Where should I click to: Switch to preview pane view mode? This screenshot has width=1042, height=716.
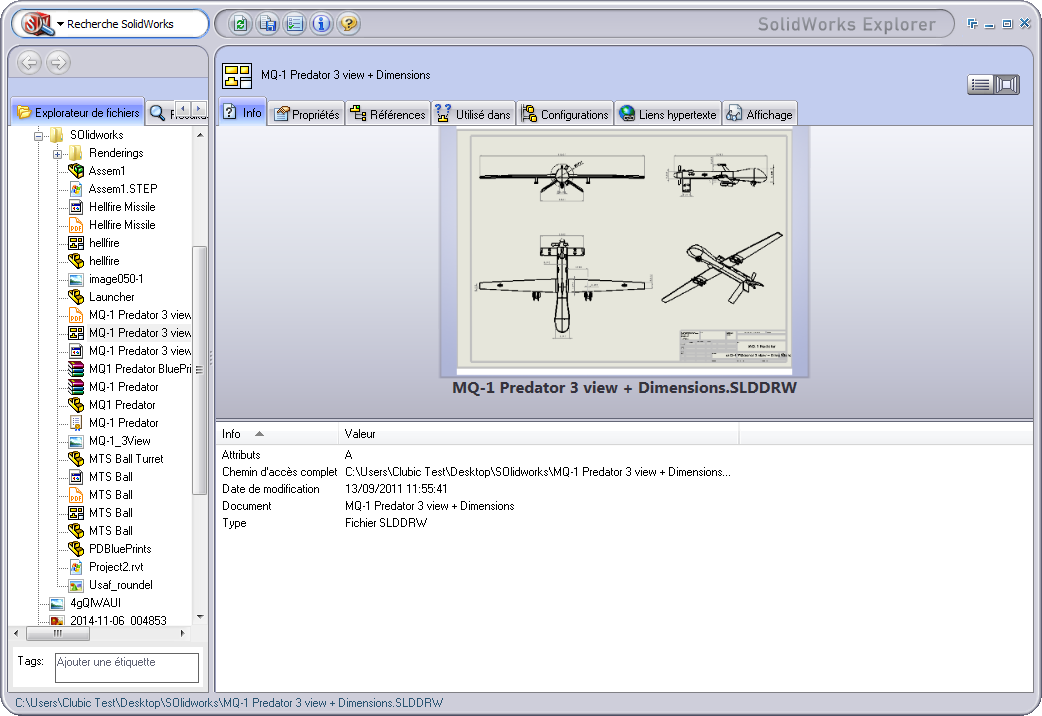[1007, 84]
